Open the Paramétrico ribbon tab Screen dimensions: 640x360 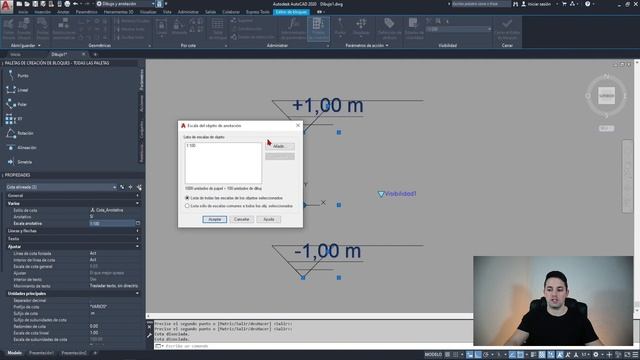tap(87, 12)
